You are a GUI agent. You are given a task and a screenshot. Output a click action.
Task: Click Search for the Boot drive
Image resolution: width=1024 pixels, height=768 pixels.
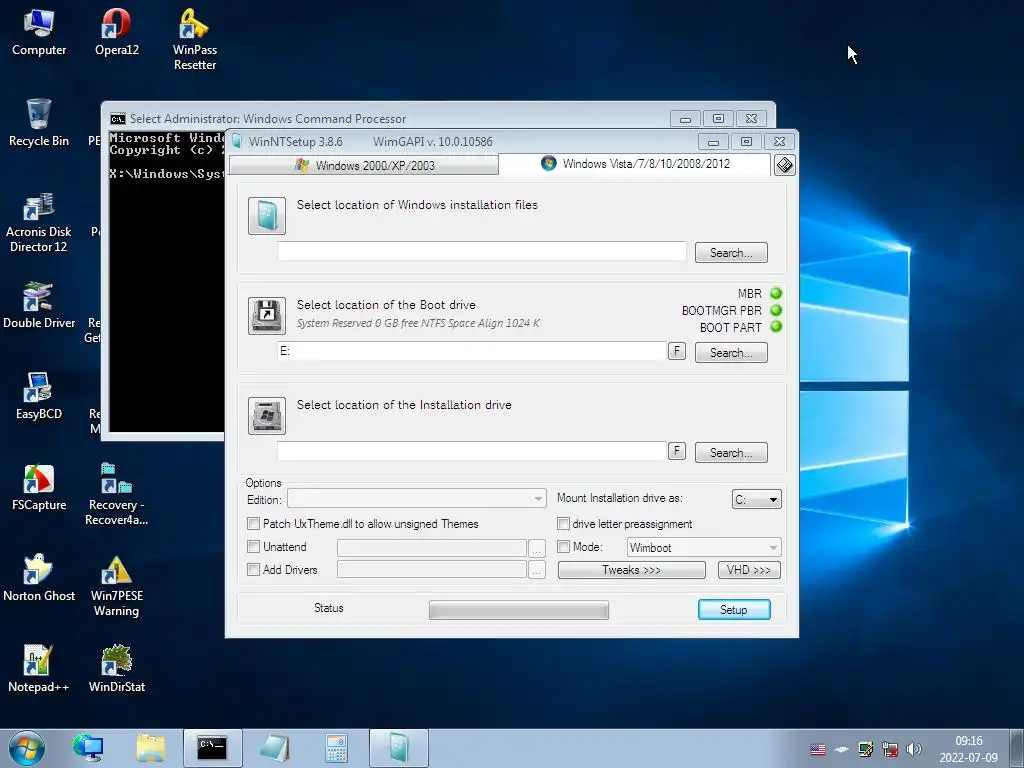pyautogui.click(x=731, y=353)
